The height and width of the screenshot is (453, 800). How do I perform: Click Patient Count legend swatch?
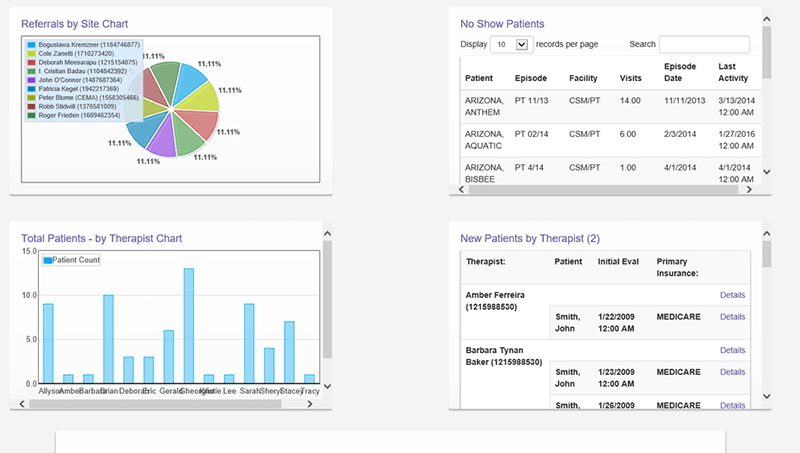click(x=47, y=260)
